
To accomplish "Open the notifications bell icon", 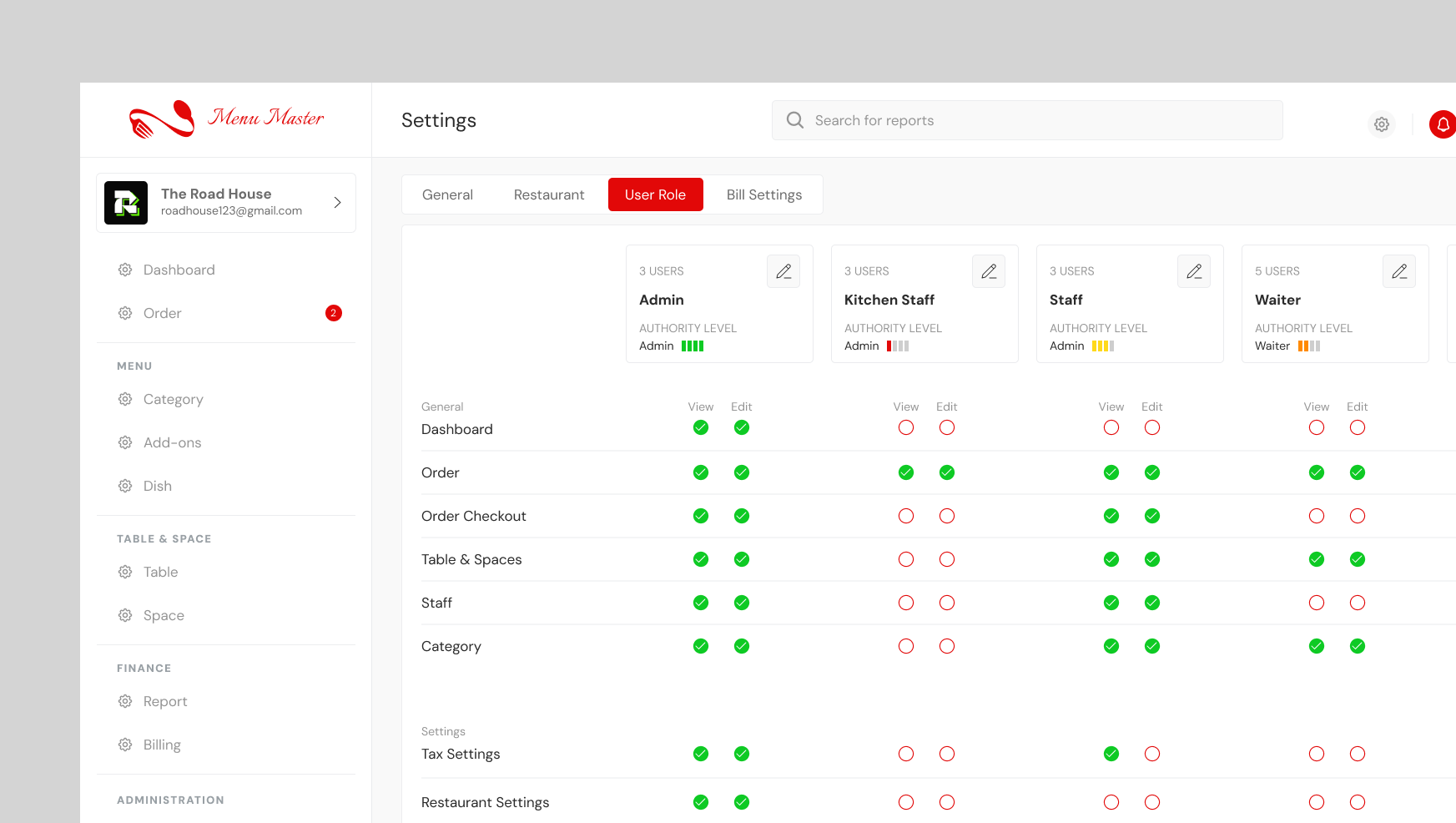I will [x=1443, y=124].
